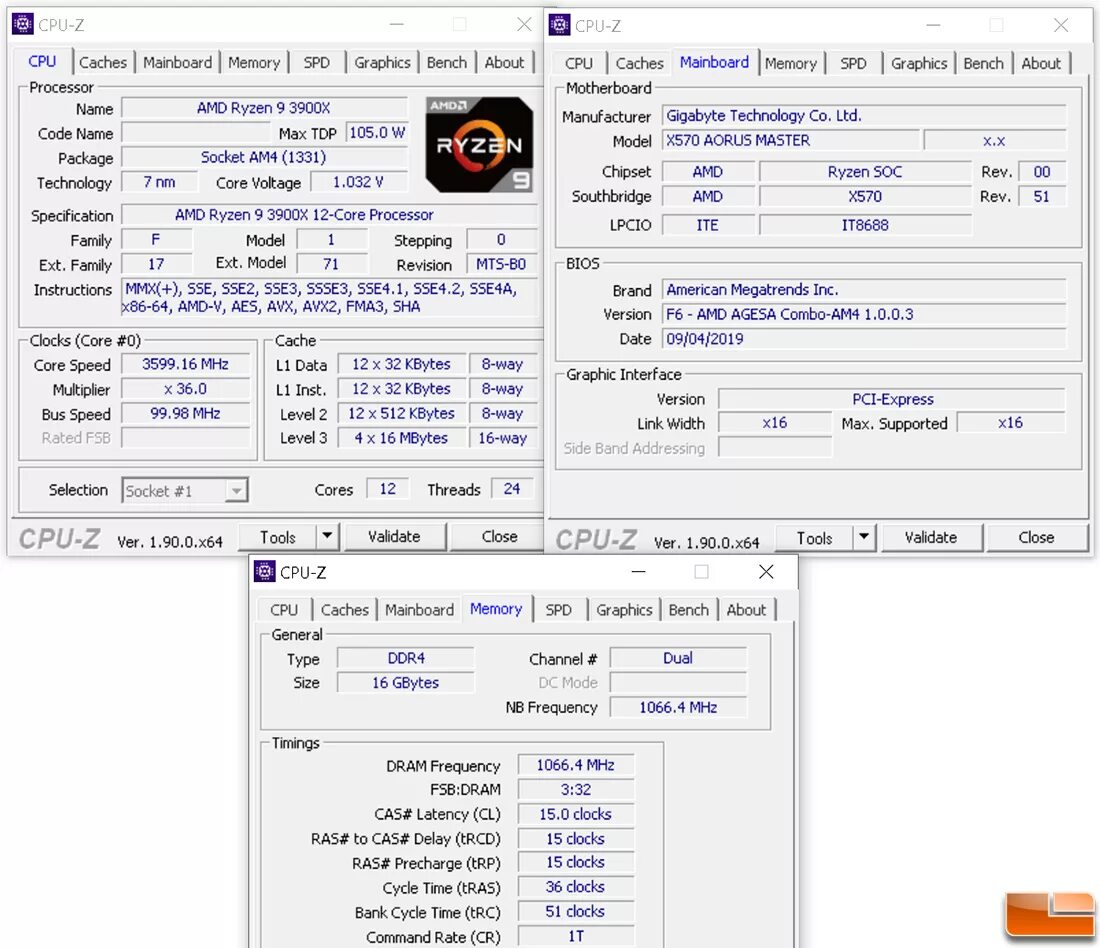Click CPU-Z app icon in Mainboard window title bar

point(559,25)
